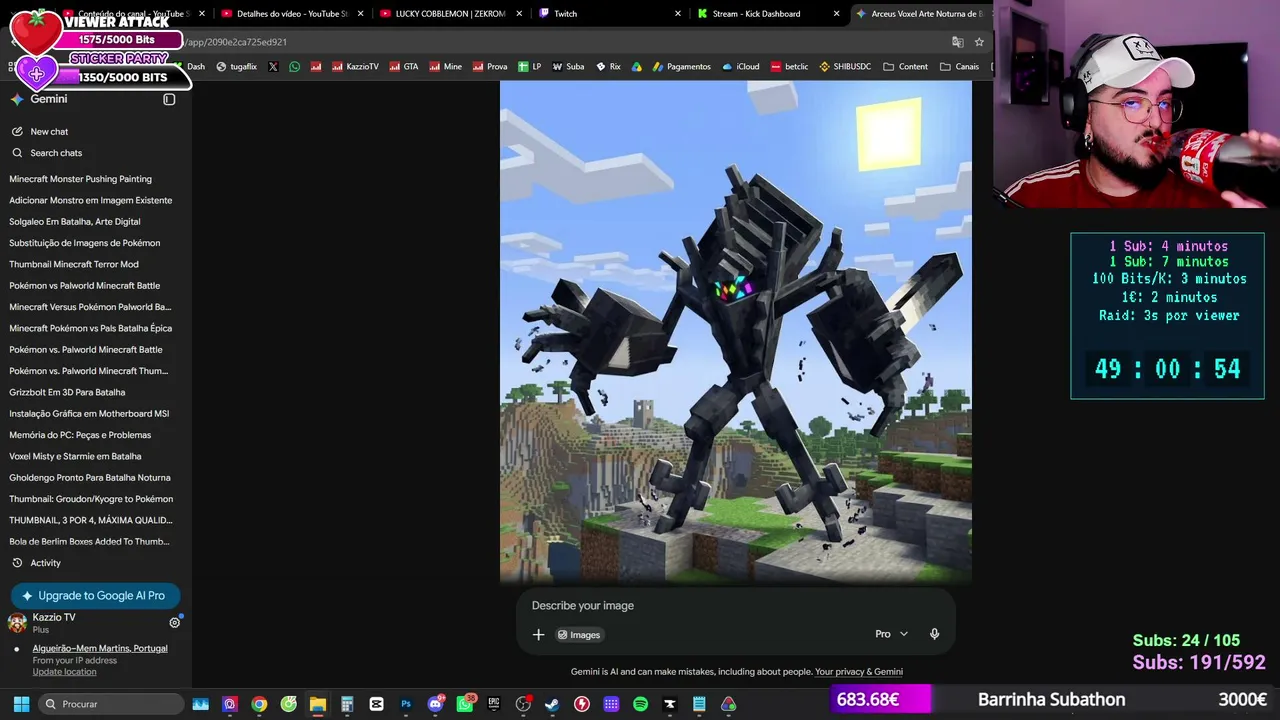Open the Gemini settings gear icon
The image size is (1280, 720).
pyautogui.click(x=174, y=622)
